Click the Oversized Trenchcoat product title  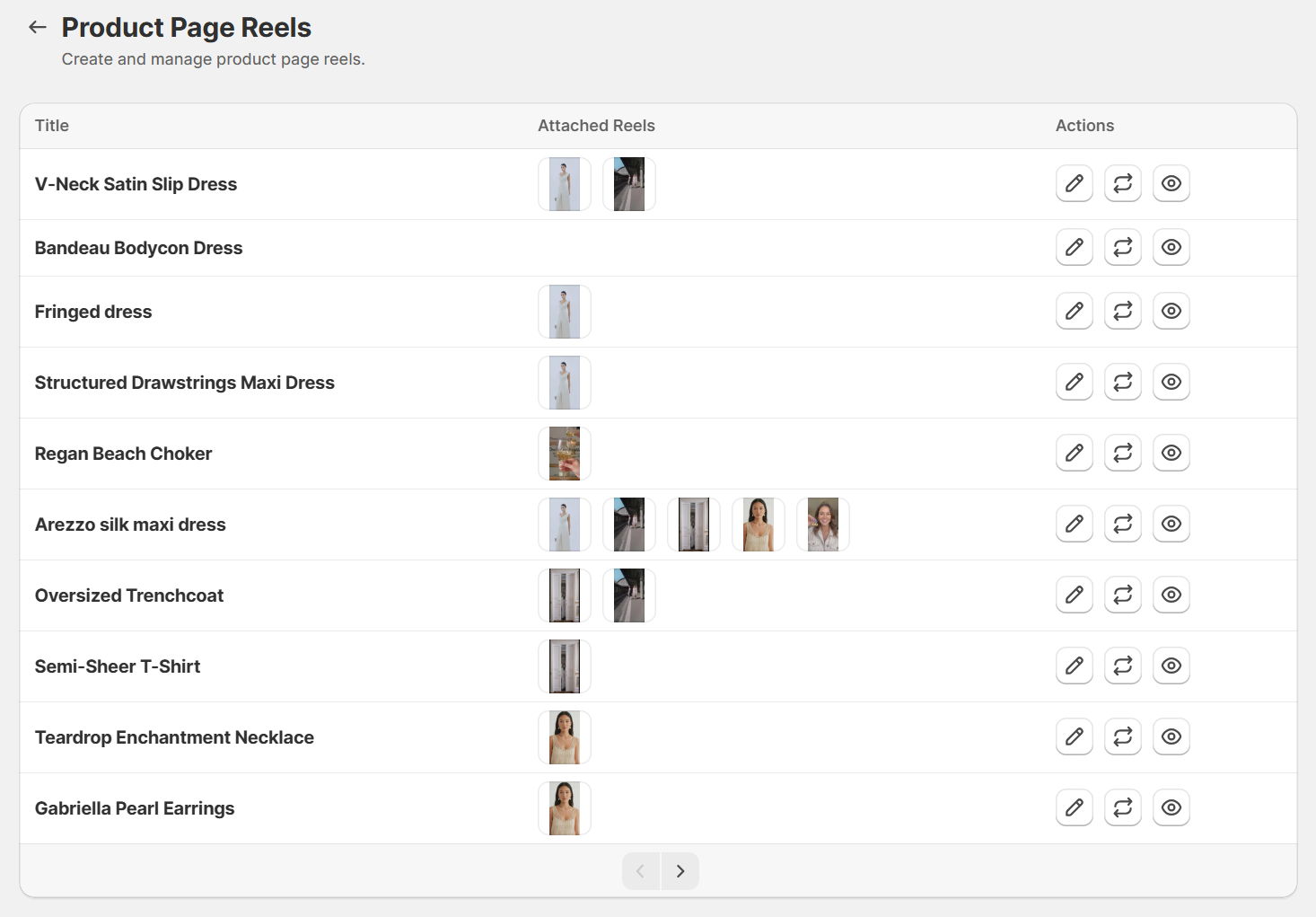tap(129, 595)
